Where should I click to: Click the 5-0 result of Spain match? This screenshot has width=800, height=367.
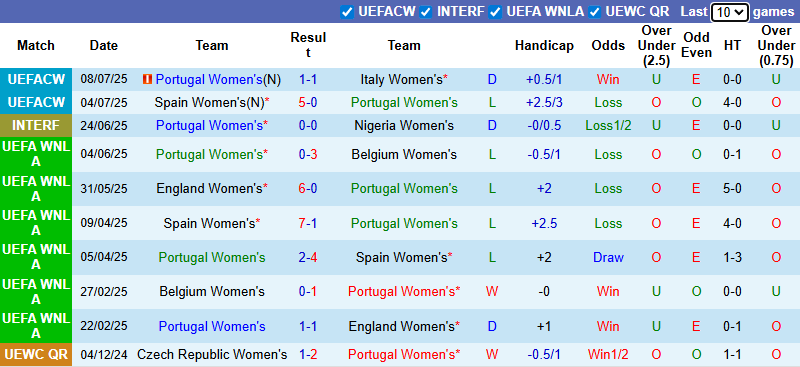[x=308, y=103]
